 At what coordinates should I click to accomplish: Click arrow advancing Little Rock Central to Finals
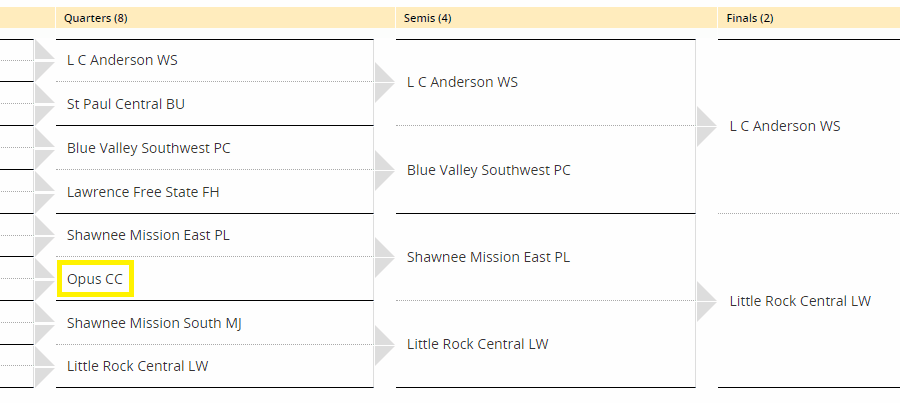pyautogui.click(x=706, y=301)
